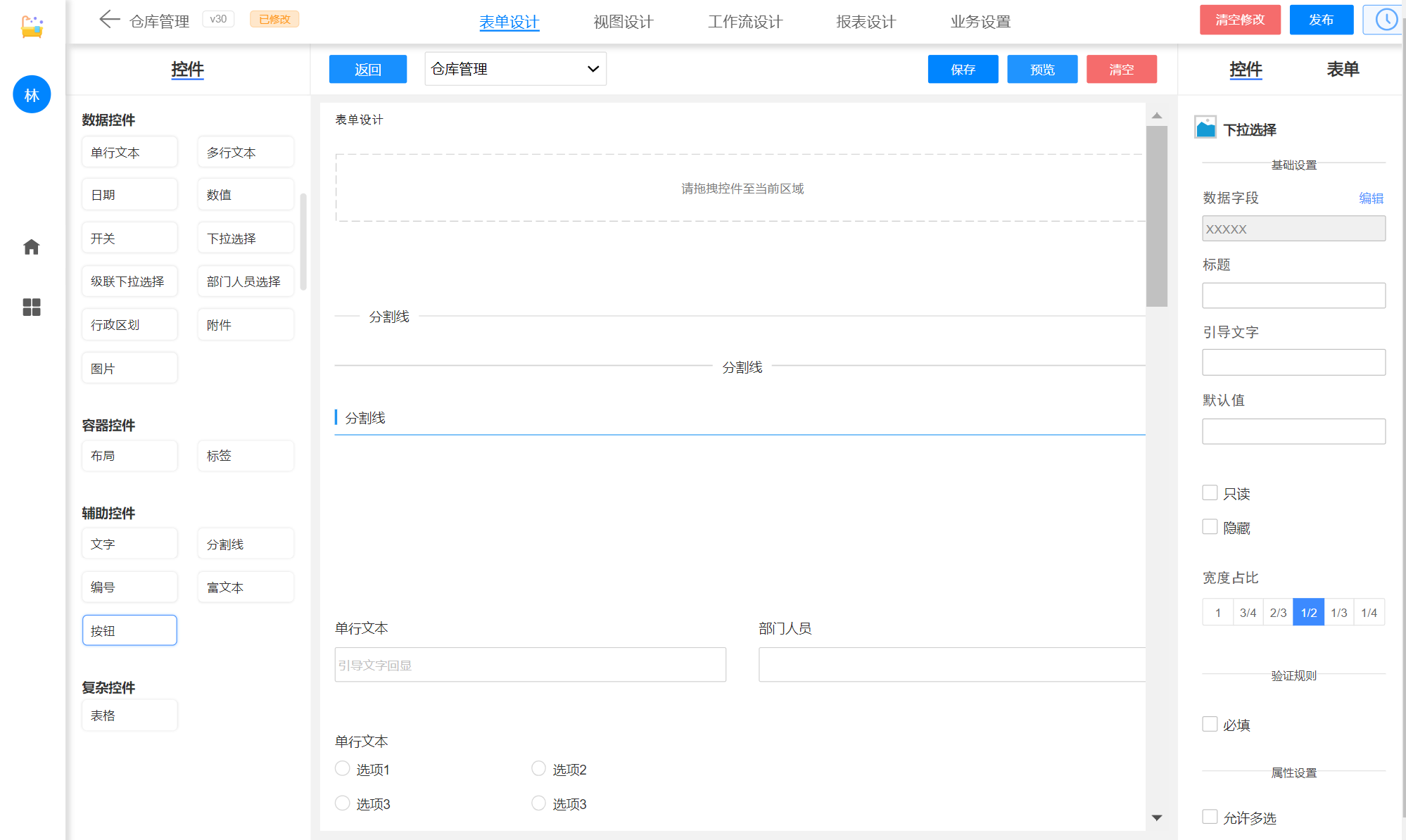Click the app logo icon at top left
This screenshot has width=1406, height=840.
click(32, 26)
